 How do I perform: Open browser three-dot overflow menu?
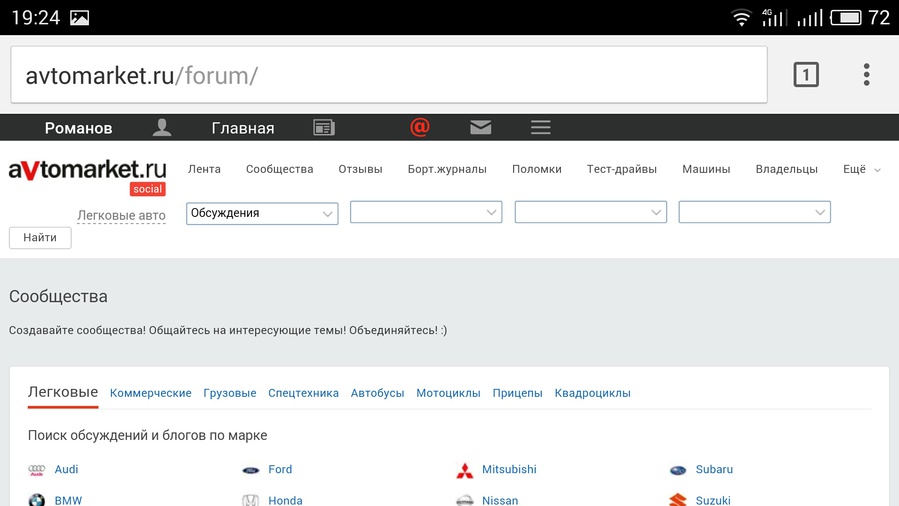866,74
